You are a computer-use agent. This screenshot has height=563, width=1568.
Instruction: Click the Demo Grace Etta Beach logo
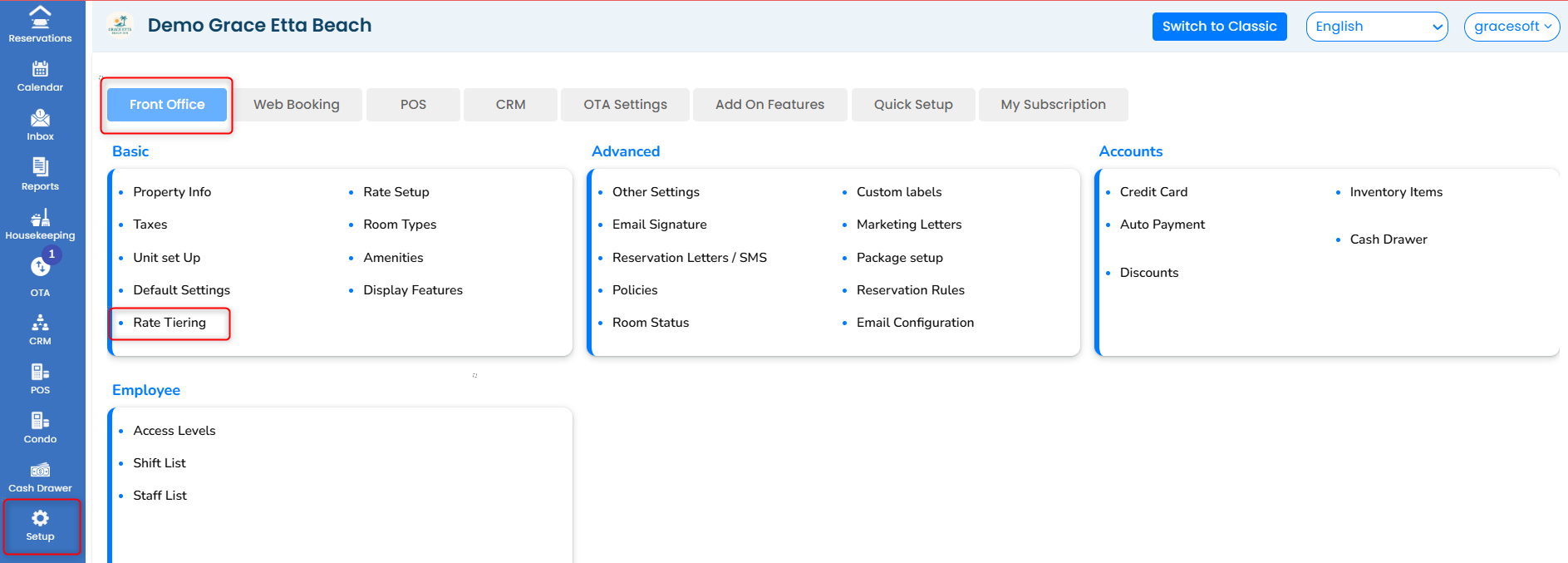(x=120, y=26)
